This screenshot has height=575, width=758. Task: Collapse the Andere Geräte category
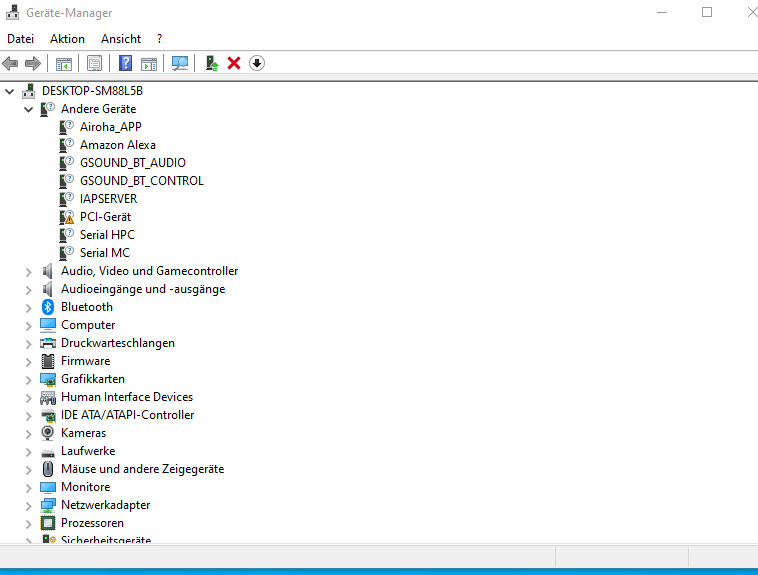pyautogui.click(x=29, y=109)
